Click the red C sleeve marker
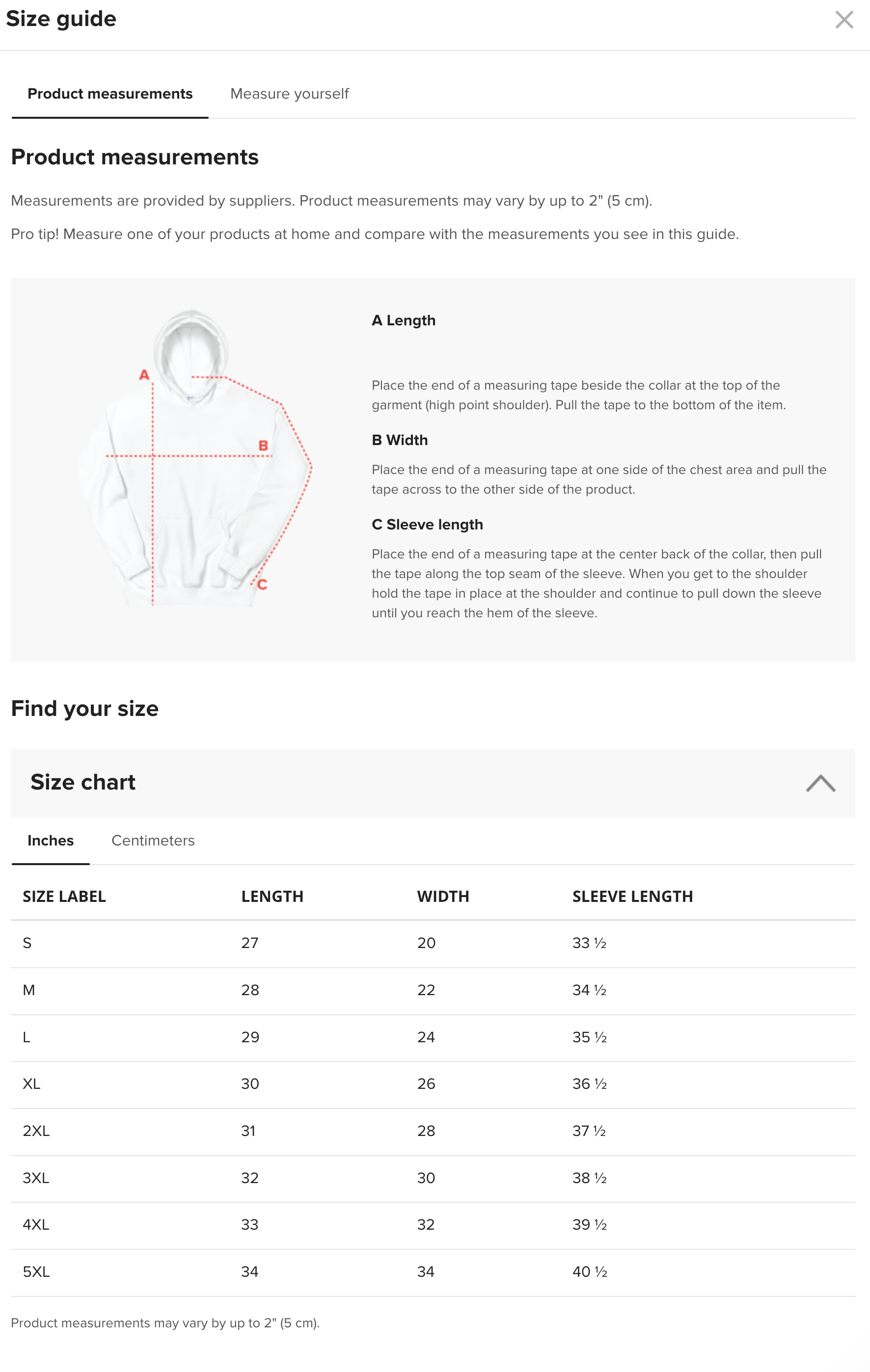 tap(262, 584)
